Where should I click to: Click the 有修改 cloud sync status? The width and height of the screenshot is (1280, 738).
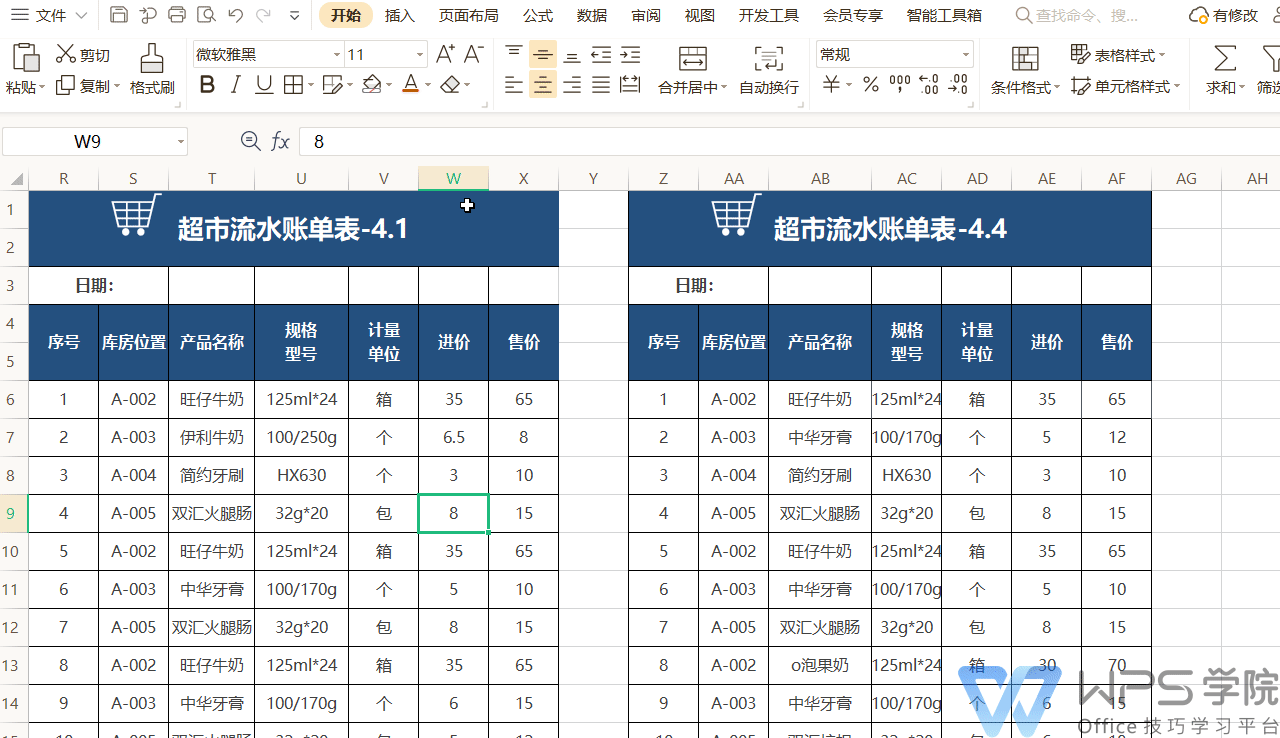[x=1223, y=15]
